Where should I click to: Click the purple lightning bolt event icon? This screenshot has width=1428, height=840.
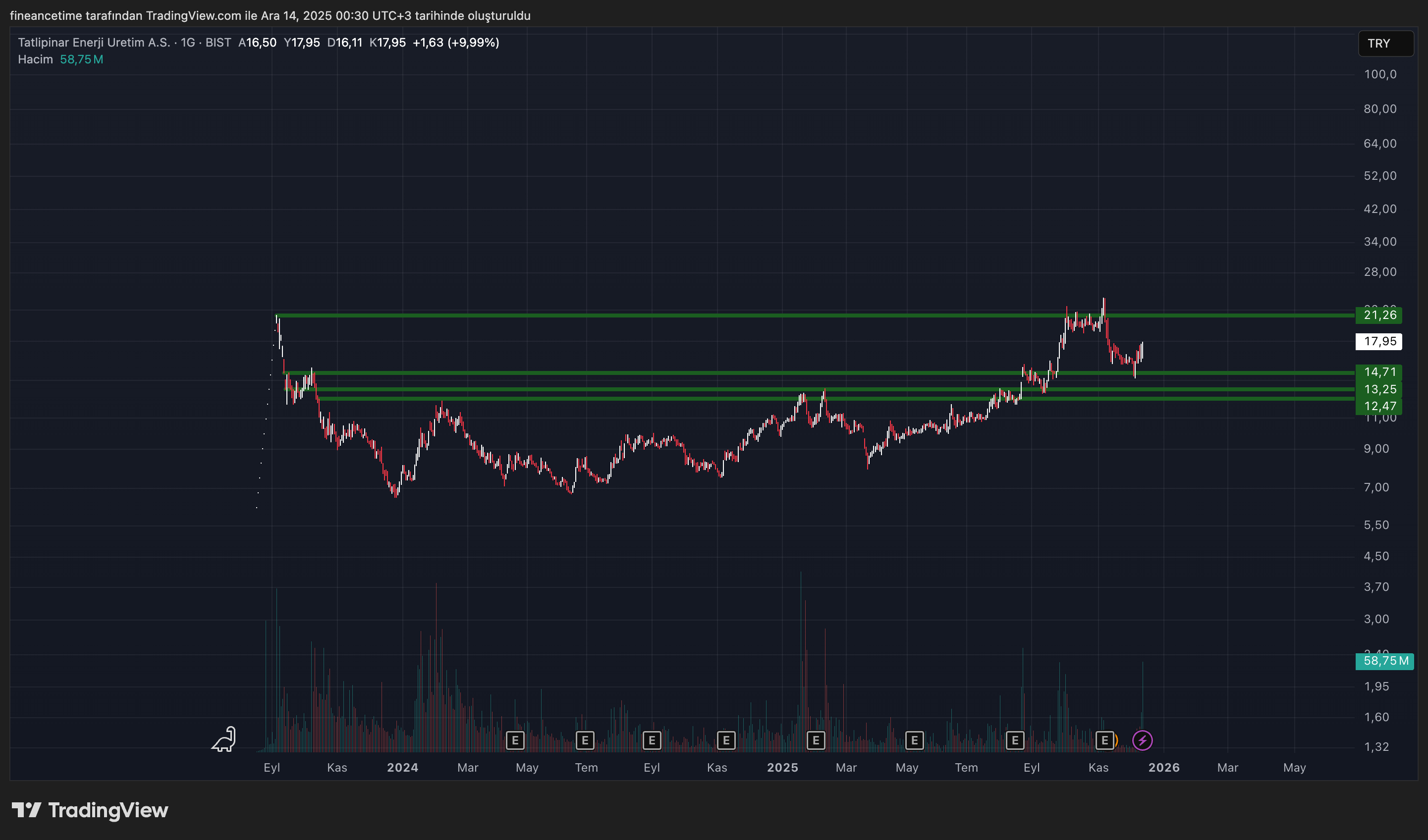1142,740
